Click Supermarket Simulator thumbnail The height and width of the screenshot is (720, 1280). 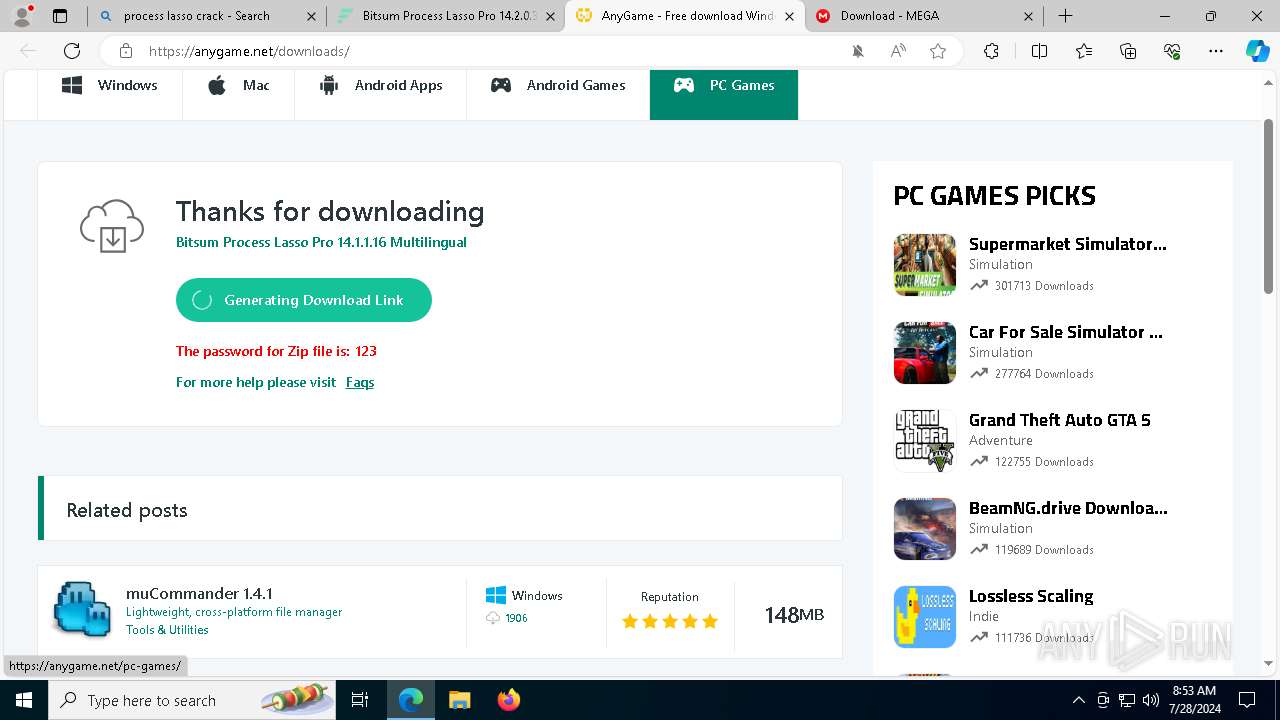925,265
